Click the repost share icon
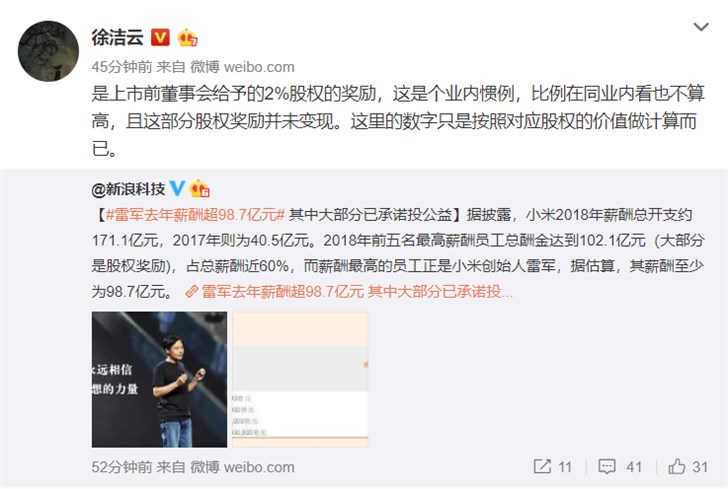Image resolution: width=728 pixels, height=489 pixels. click(542, 466)
